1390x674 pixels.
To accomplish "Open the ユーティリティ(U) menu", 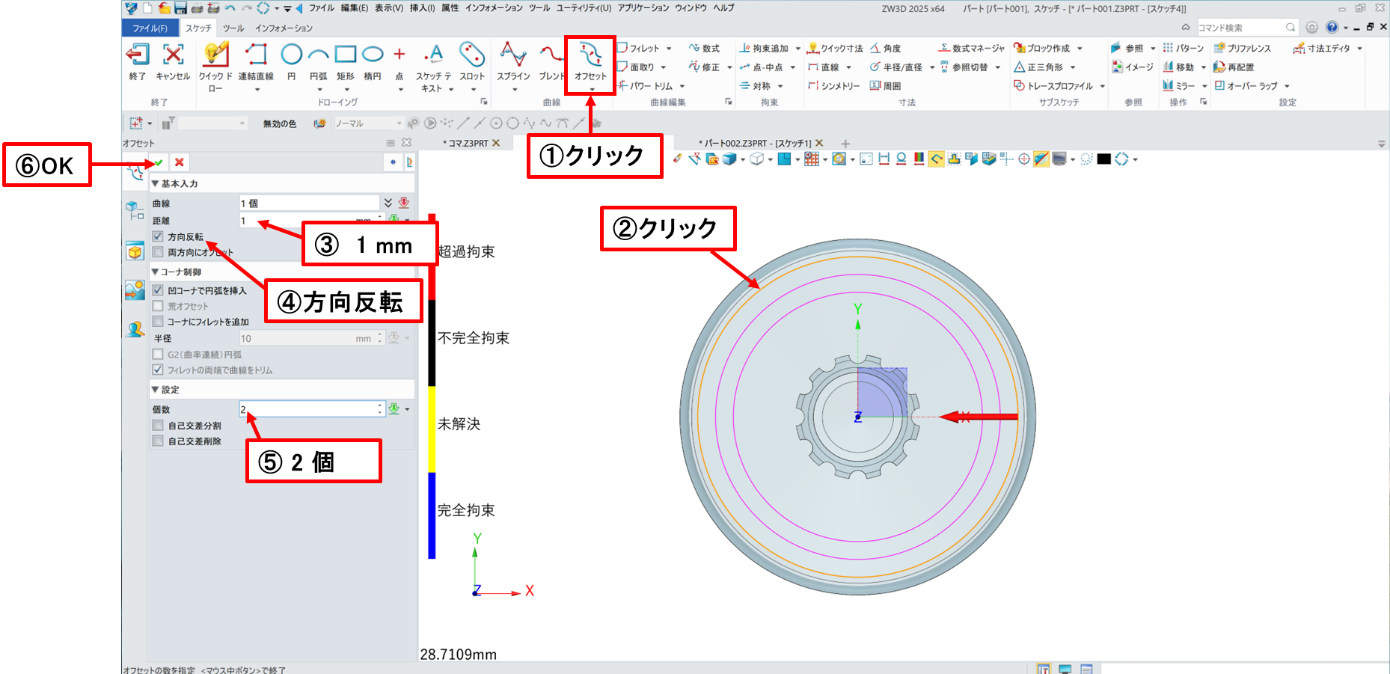I will pyautogui.click(x=584, y=7).
